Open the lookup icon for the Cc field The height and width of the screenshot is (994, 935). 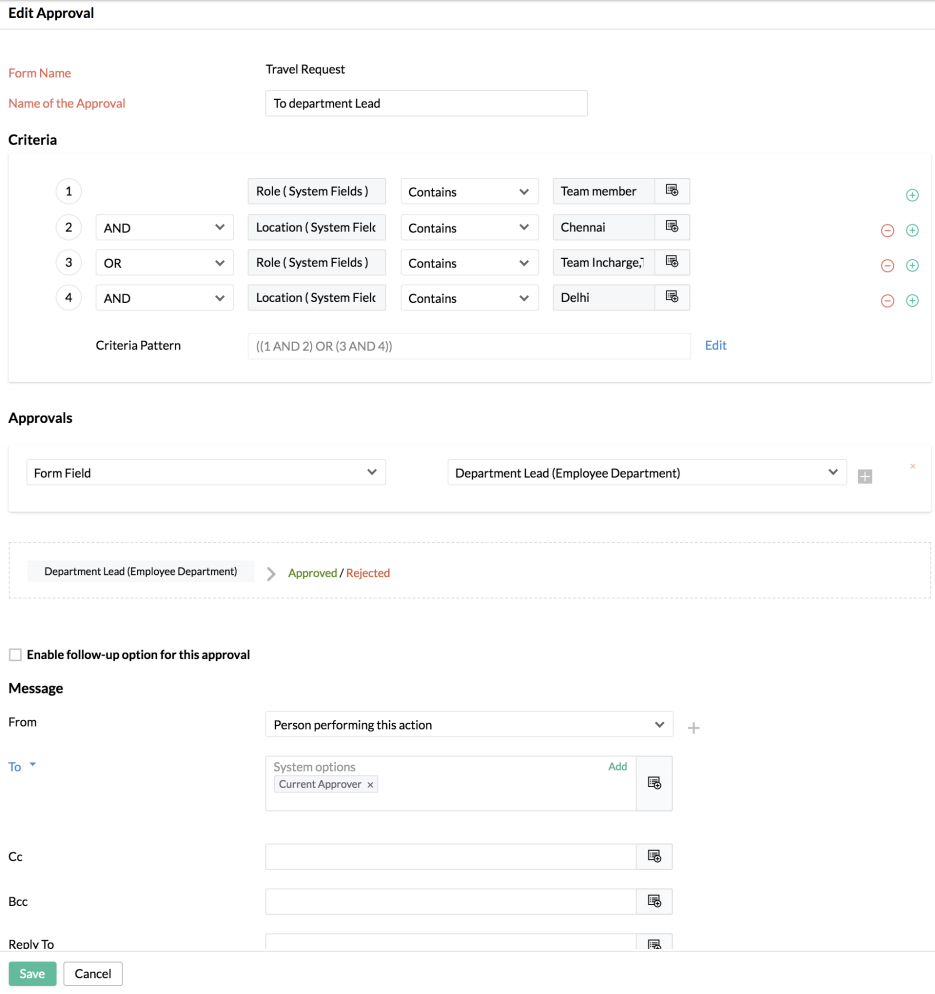point(654,856)
